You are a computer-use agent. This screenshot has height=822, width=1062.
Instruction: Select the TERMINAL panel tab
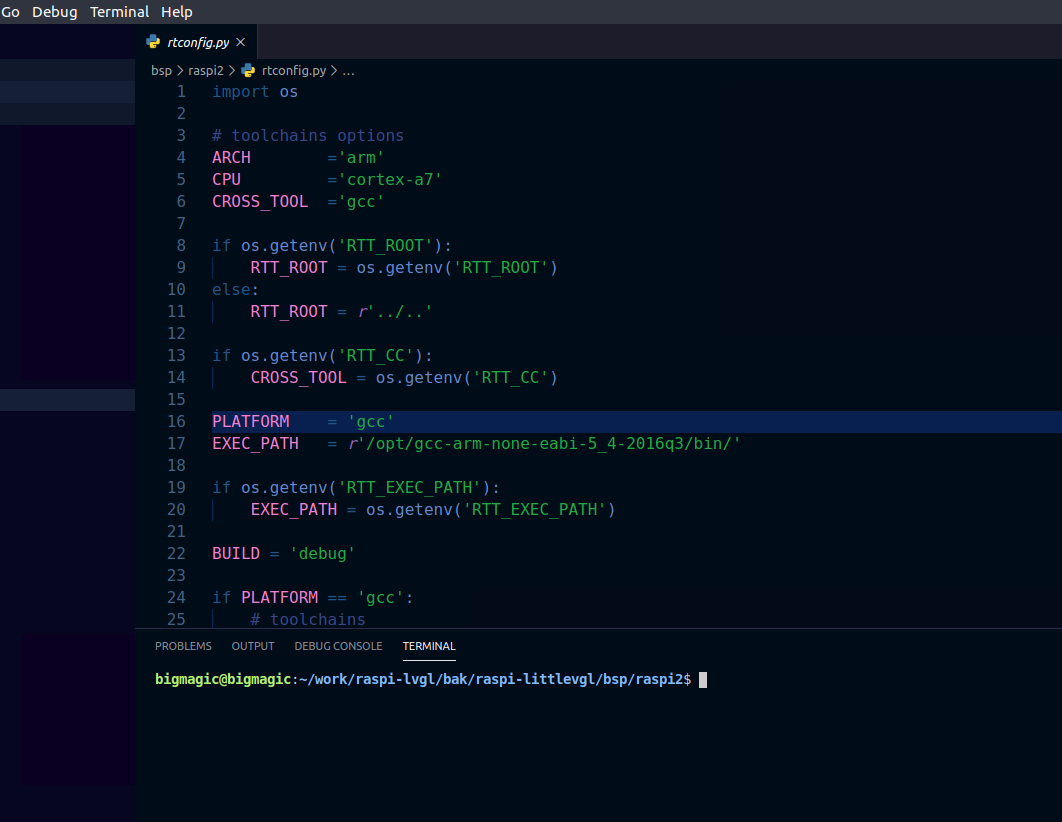(x=429, y=647)
